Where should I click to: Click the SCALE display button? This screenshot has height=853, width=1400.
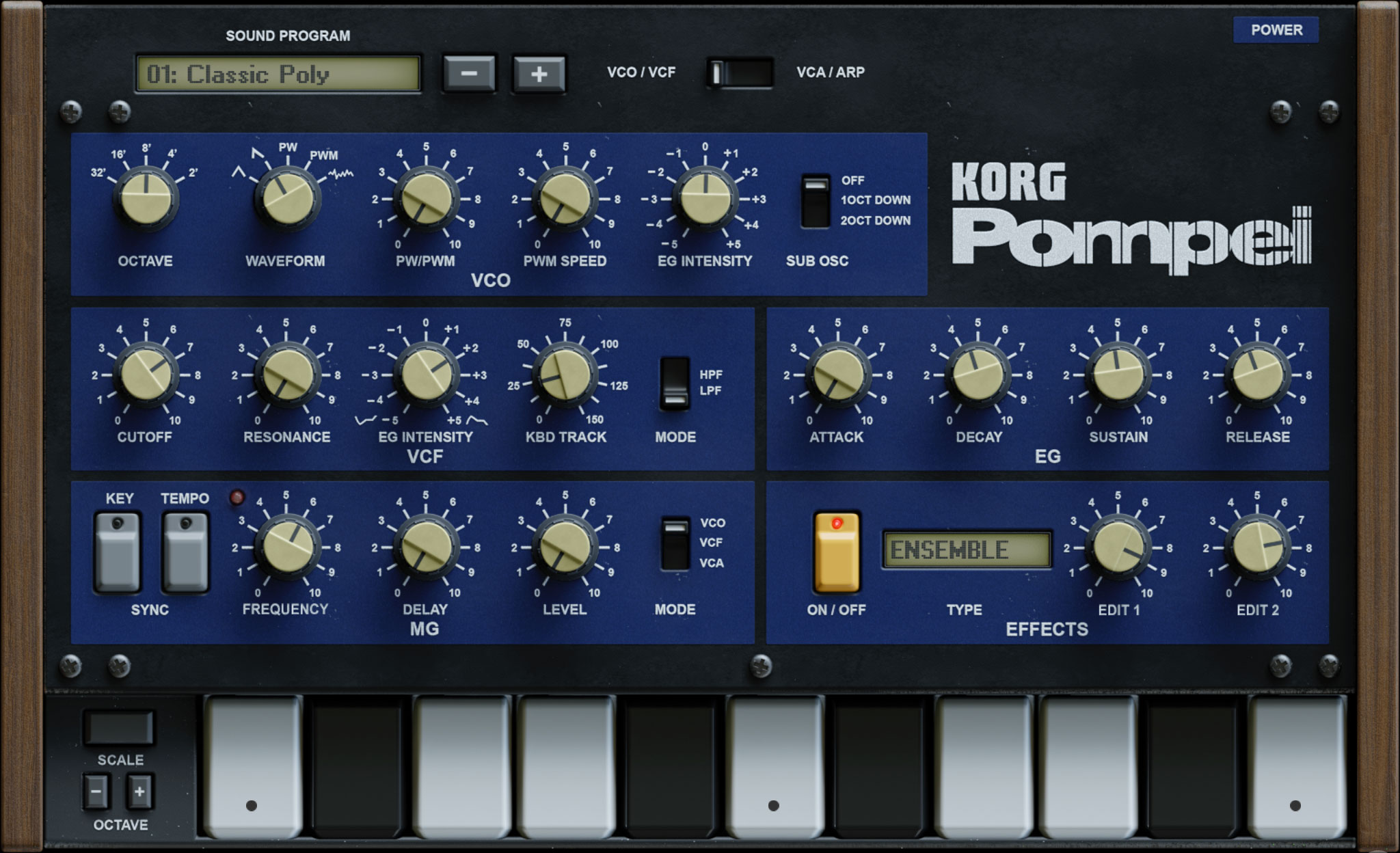[x=120, y=727]
